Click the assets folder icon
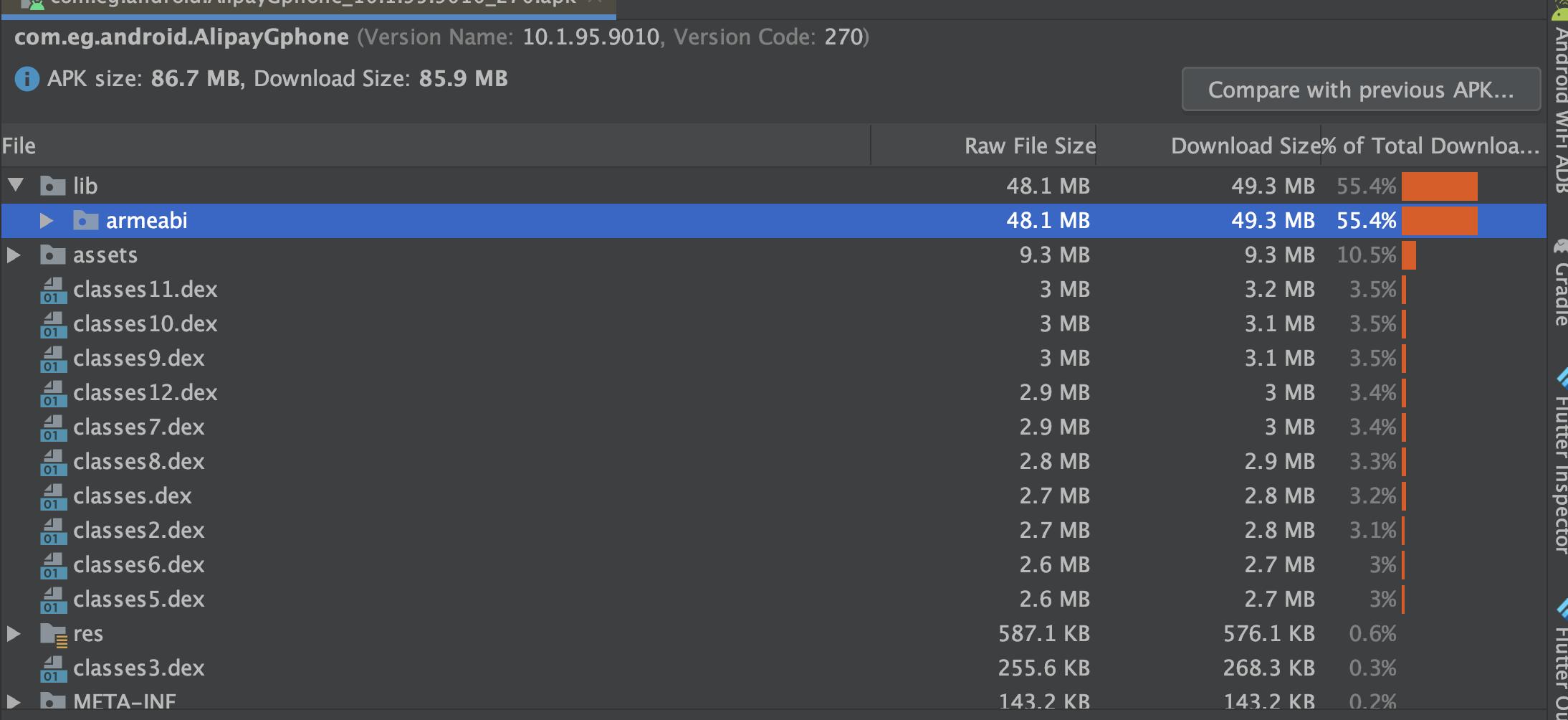Image resolution: width=1568 pixels, height=720 pixels. (x=53, y=255)
